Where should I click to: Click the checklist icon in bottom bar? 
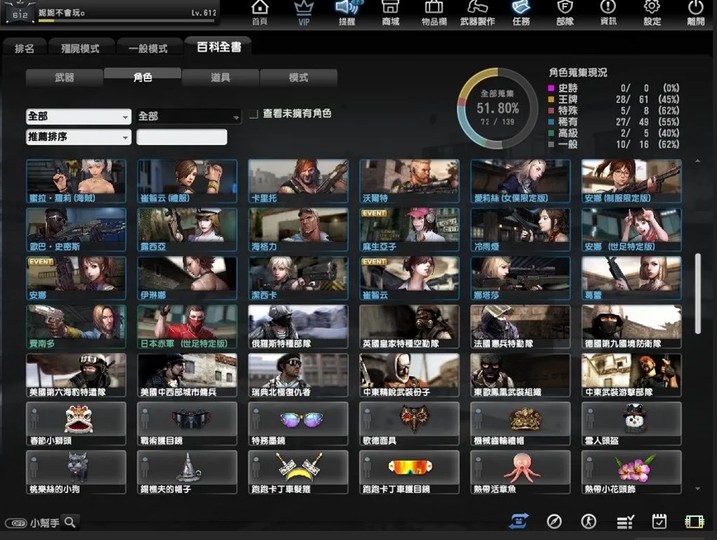[625, 521]
